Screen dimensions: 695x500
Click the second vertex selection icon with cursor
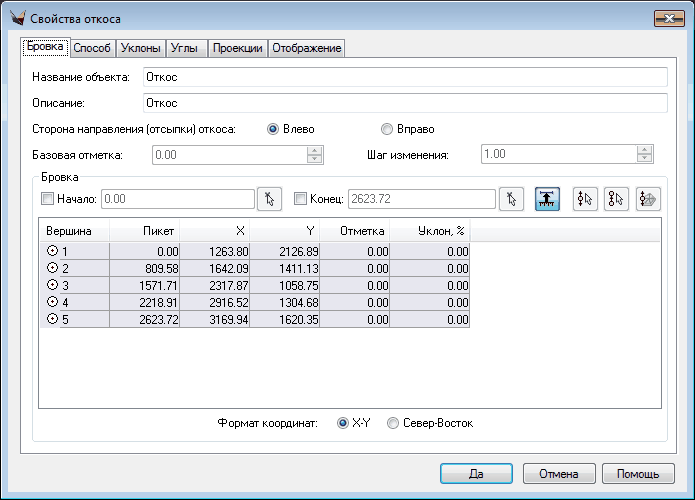(616, 199)
